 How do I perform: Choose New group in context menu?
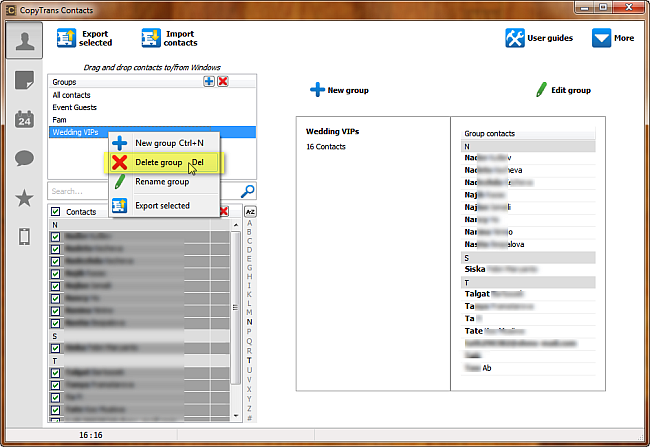click(x=164, y=143)
